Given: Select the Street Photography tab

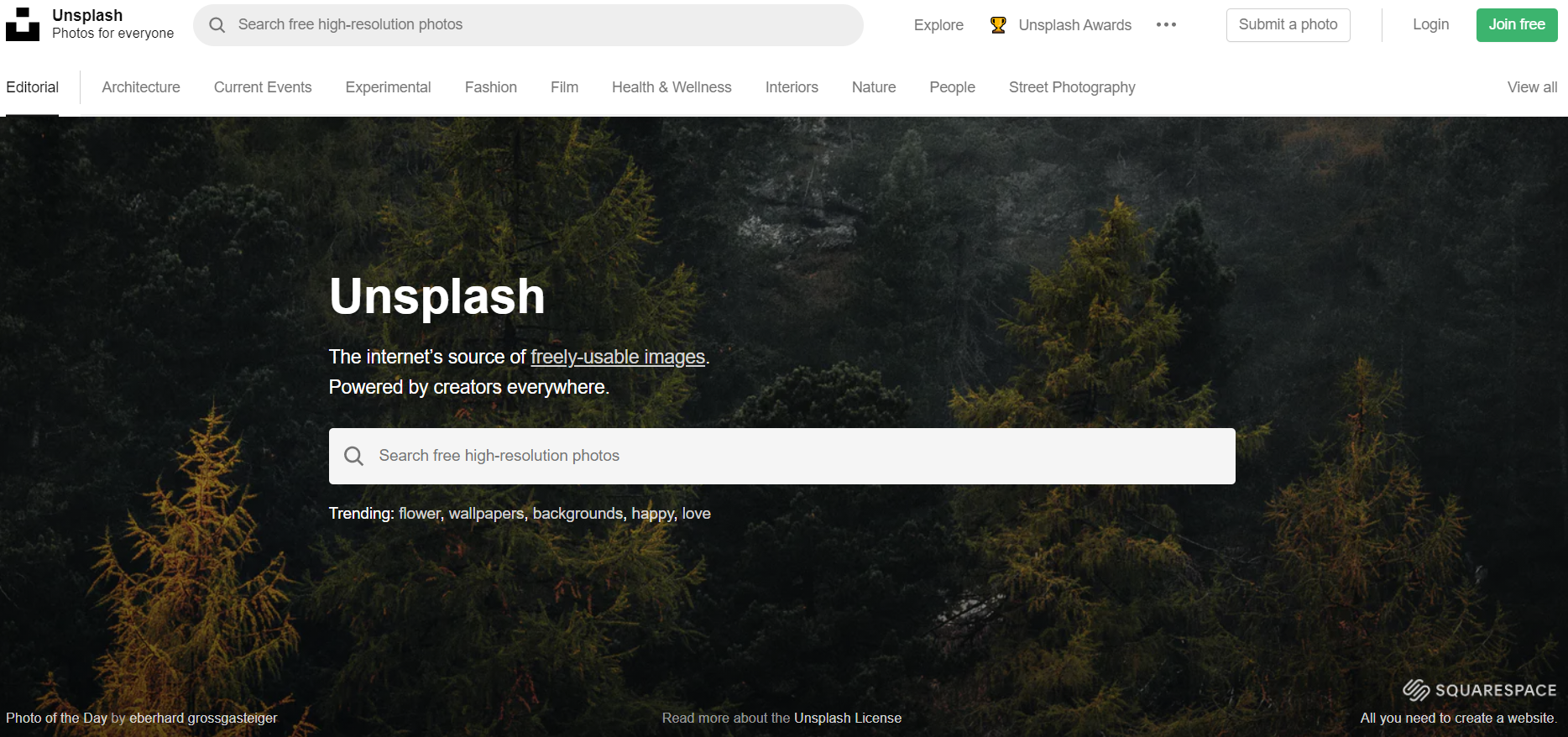Looking at the screenshot, I should pos(1072,87).
